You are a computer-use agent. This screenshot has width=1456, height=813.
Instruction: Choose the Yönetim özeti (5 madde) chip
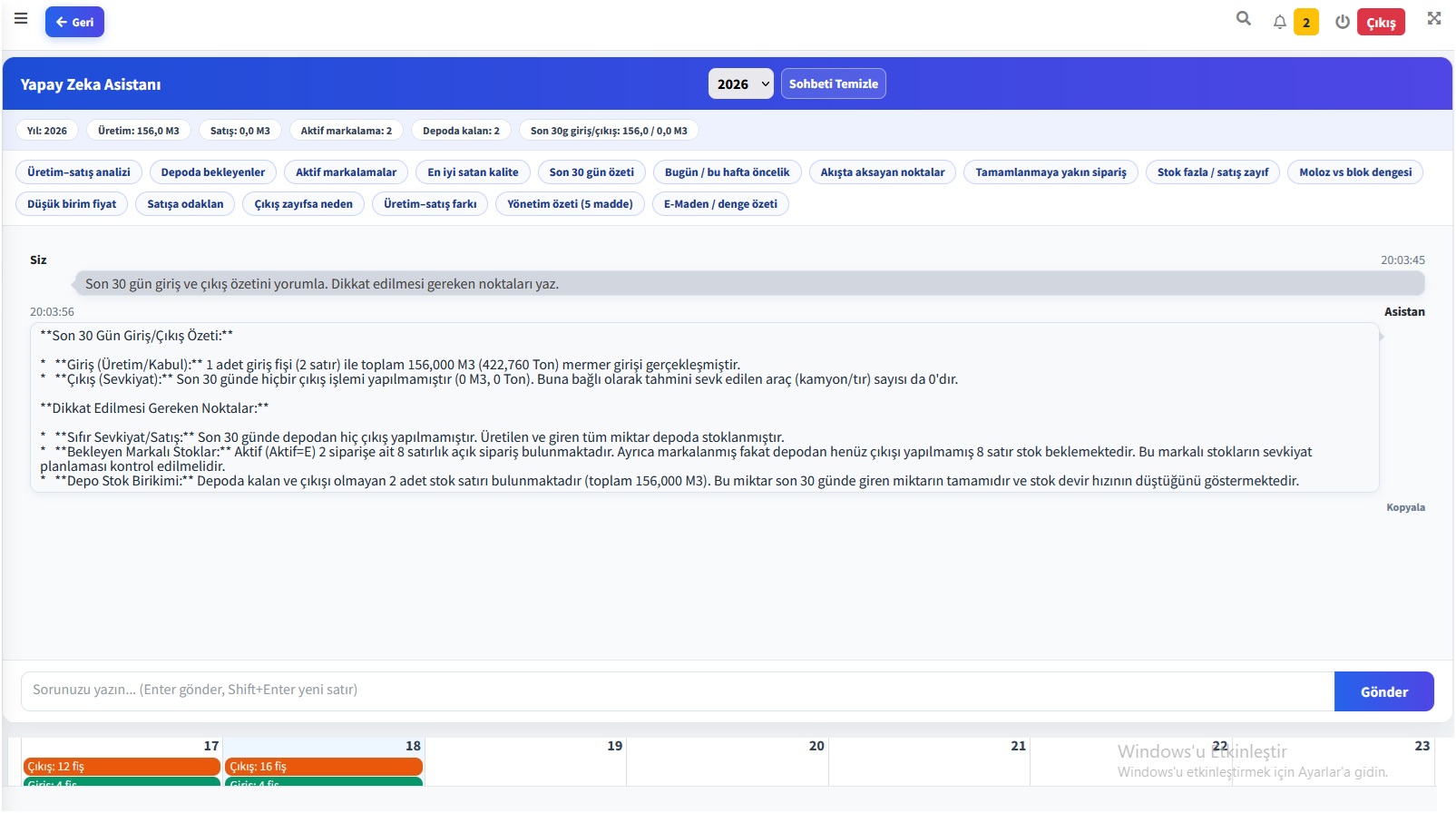coord(571,204)
